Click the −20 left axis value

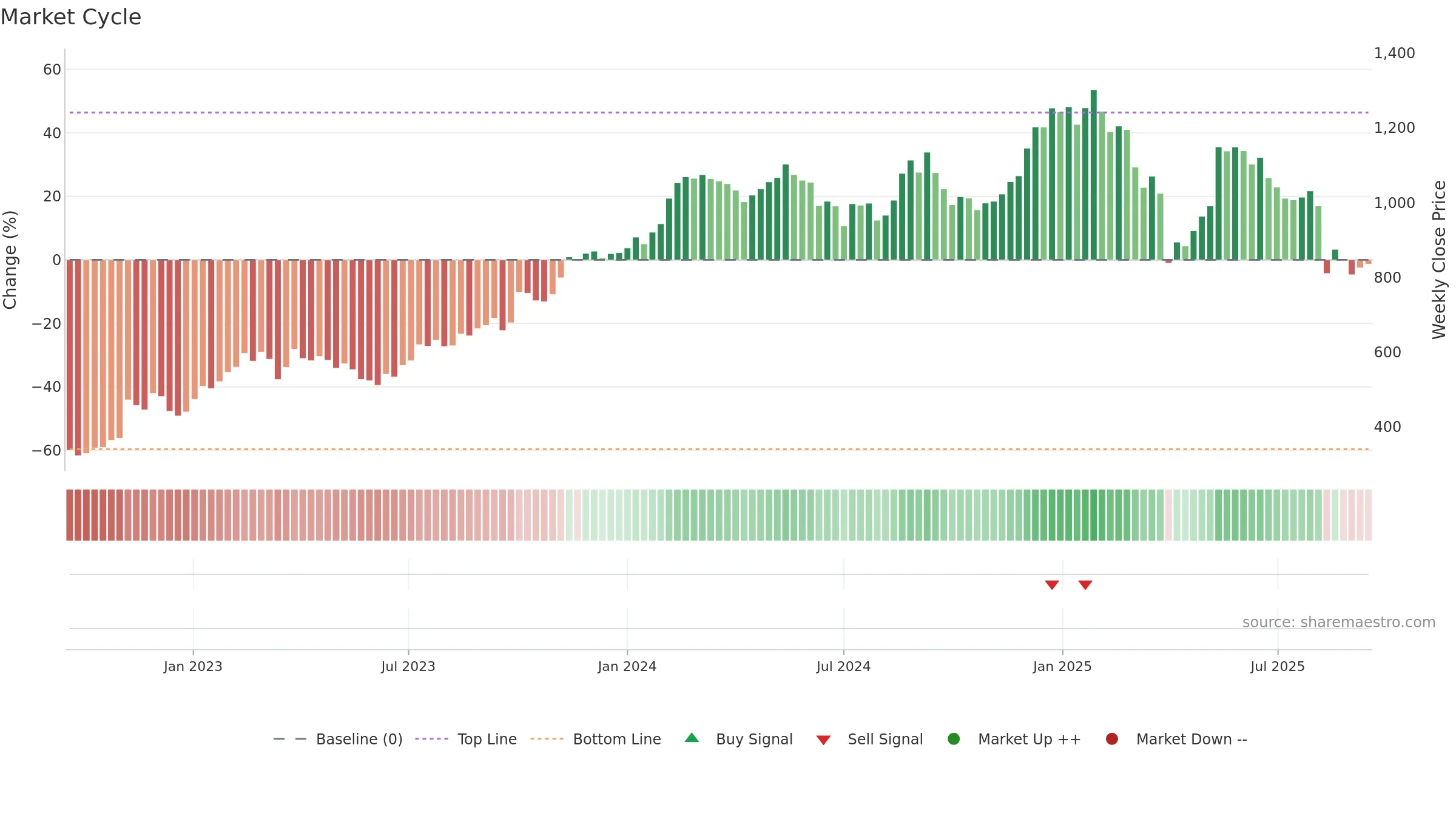tap(47, 324)
